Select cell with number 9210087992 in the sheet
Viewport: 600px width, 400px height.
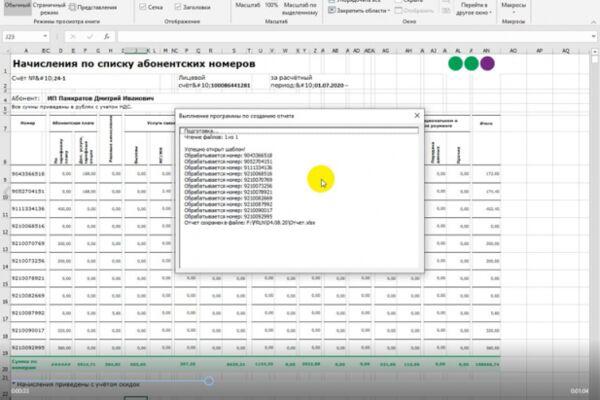(28, 313)
